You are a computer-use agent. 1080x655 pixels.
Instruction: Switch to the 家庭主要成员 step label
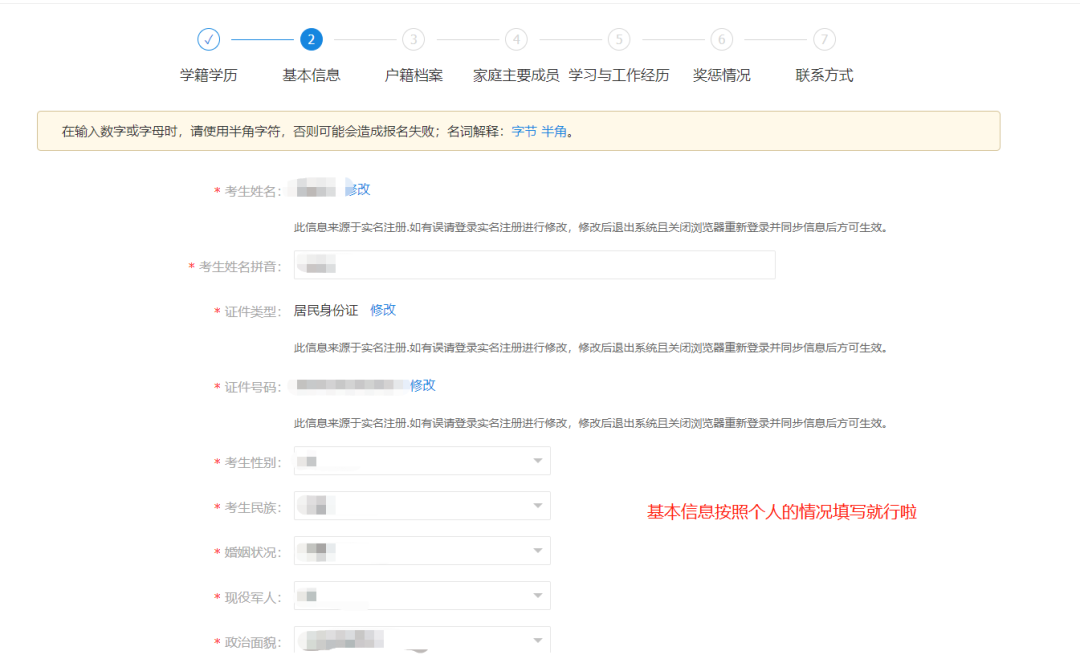click(x=516, y=75)
